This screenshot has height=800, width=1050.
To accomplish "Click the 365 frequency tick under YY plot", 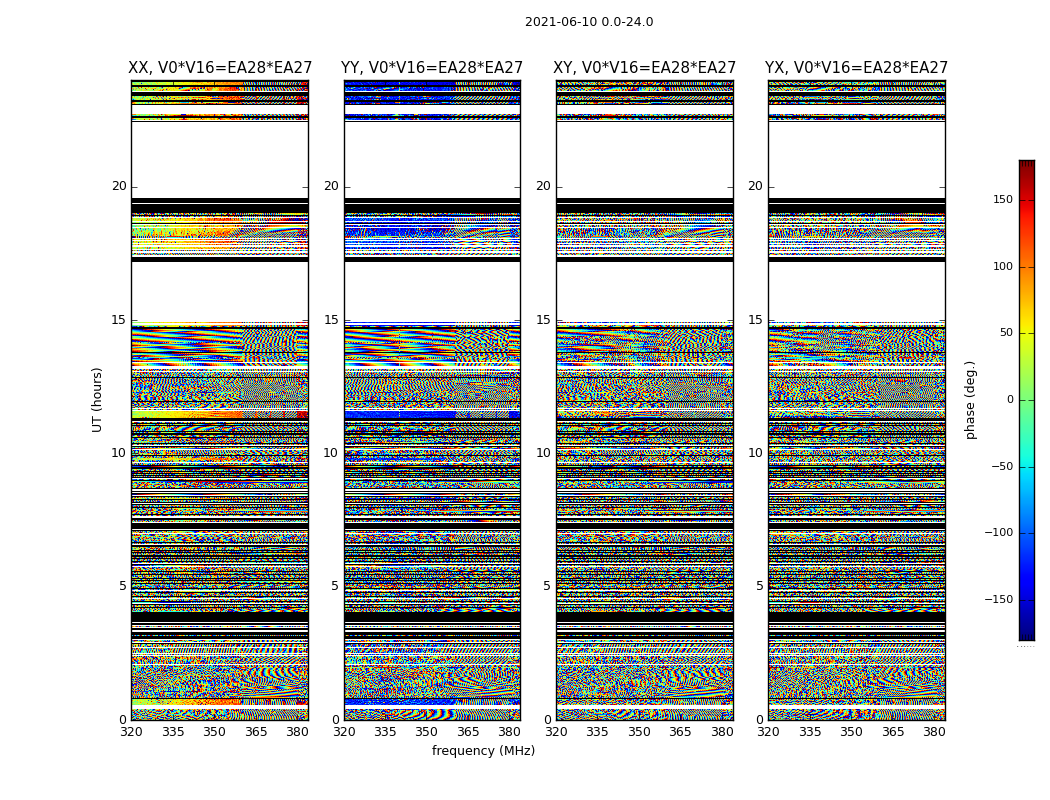I will [x=468, y=732].
